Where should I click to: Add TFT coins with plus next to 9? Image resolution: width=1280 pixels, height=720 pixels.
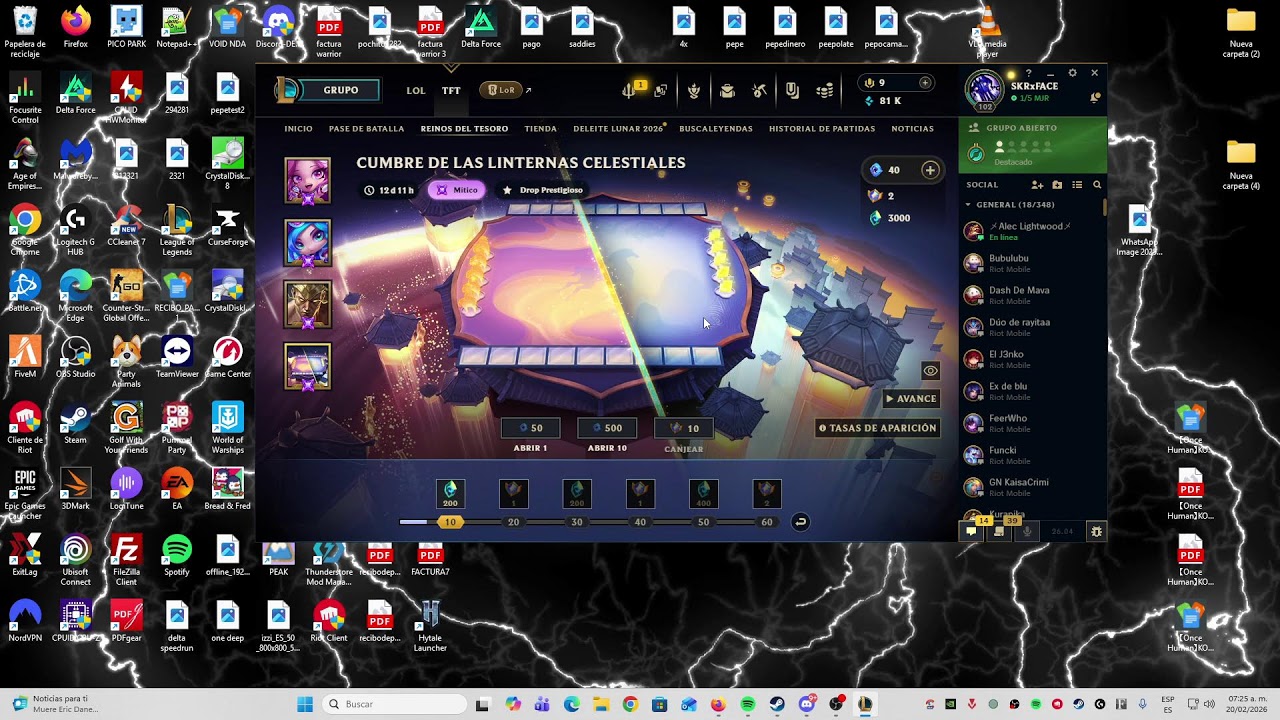925,83
